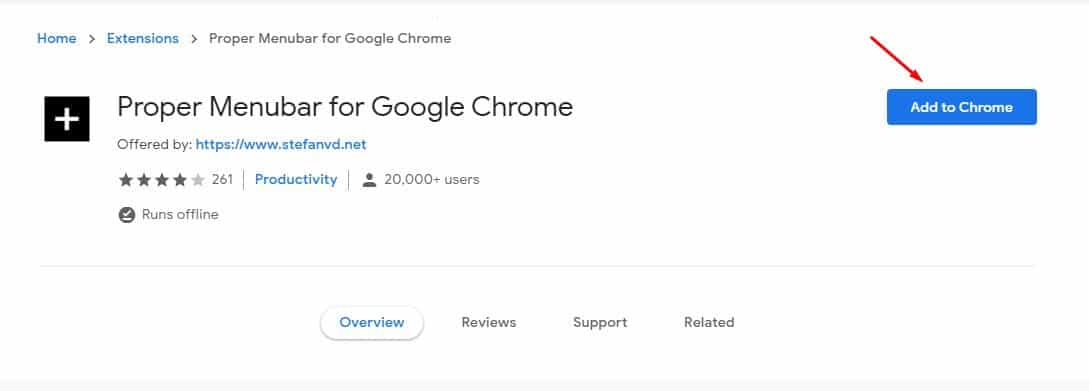This screenshot has height=391, width=1089.
Task: Switch to the Reviews tab
Action: tap(489, 322)
